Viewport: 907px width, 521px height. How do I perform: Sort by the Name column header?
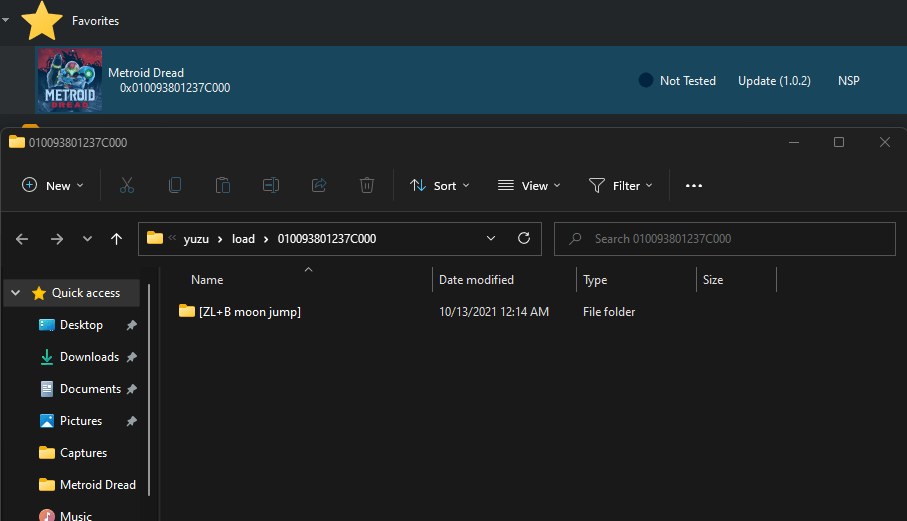coord(207,280)
